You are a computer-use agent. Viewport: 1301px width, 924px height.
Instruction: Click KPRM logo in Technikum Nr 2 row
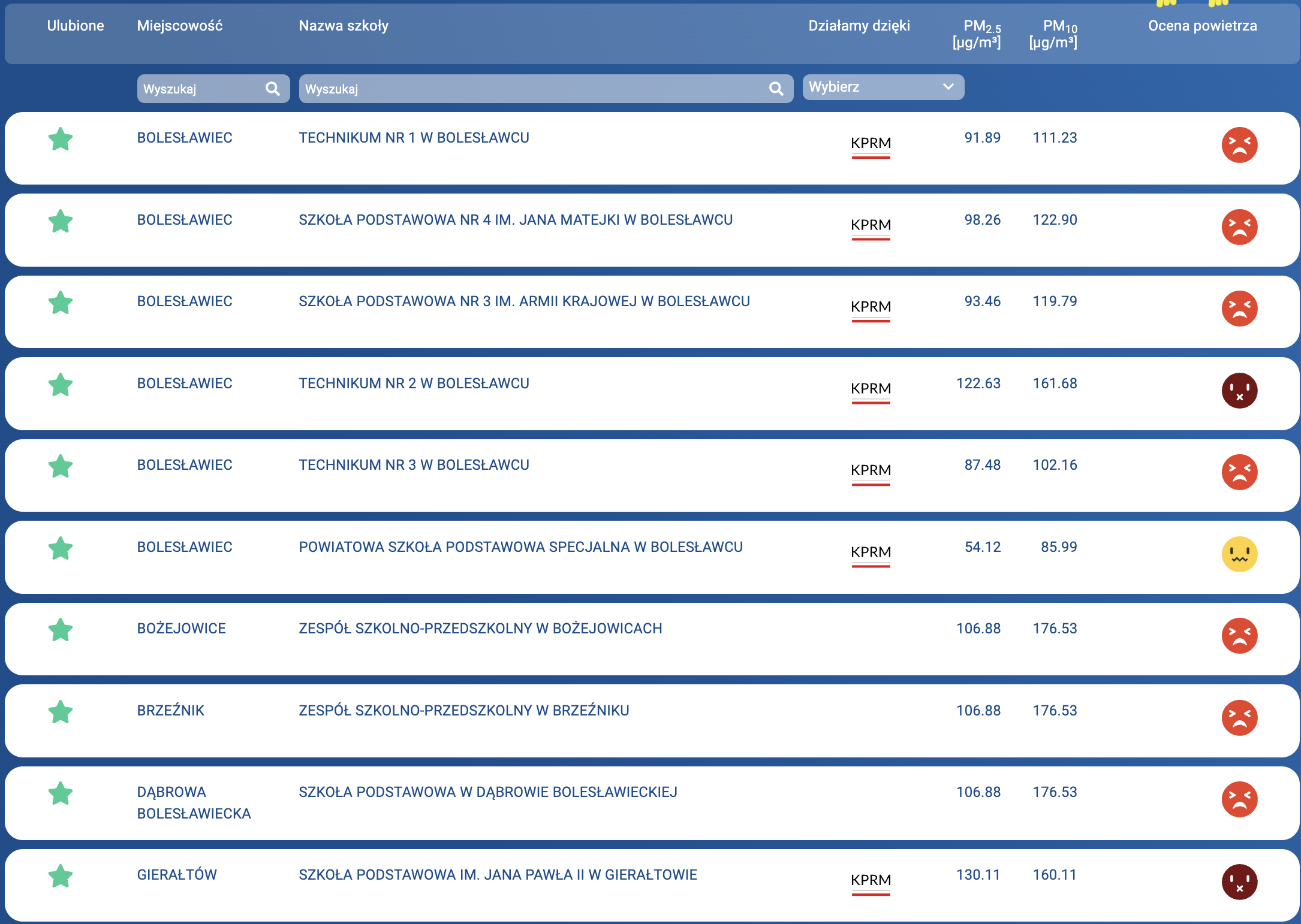(871, 392)
